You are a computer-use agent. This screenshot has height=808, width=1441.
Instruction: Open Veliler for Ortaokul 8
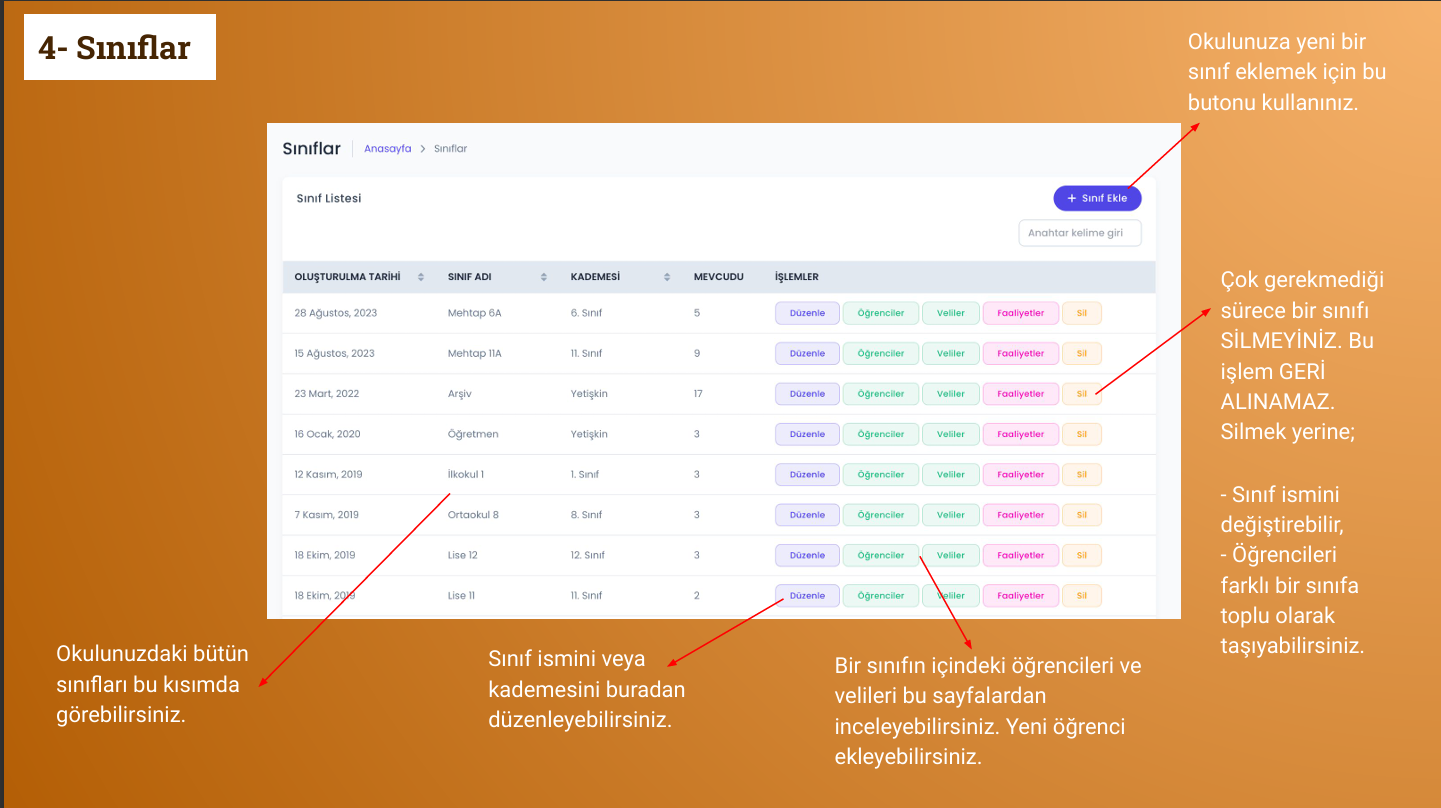click(951, 515)
